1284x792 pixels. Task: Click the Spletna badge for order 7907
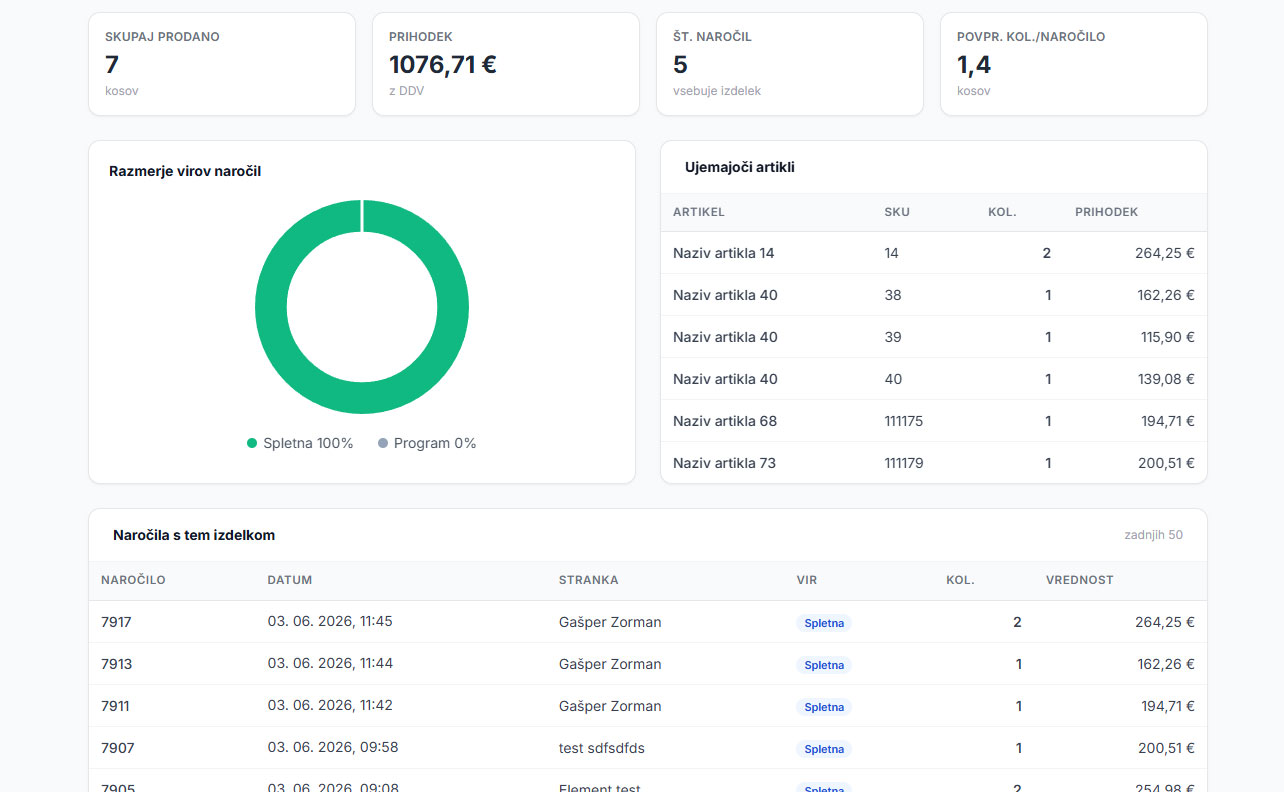(x=824, y=749)
